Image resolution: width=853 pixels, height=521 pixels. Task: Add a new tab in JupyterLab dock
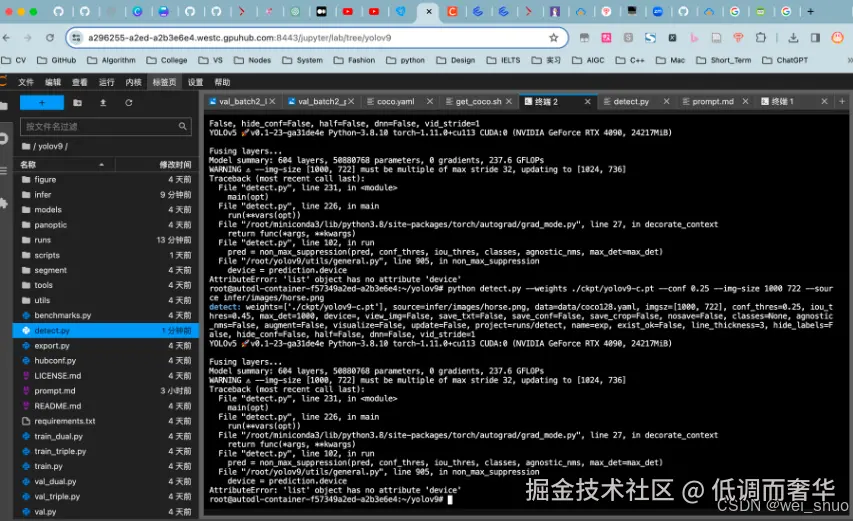point(842,102)
